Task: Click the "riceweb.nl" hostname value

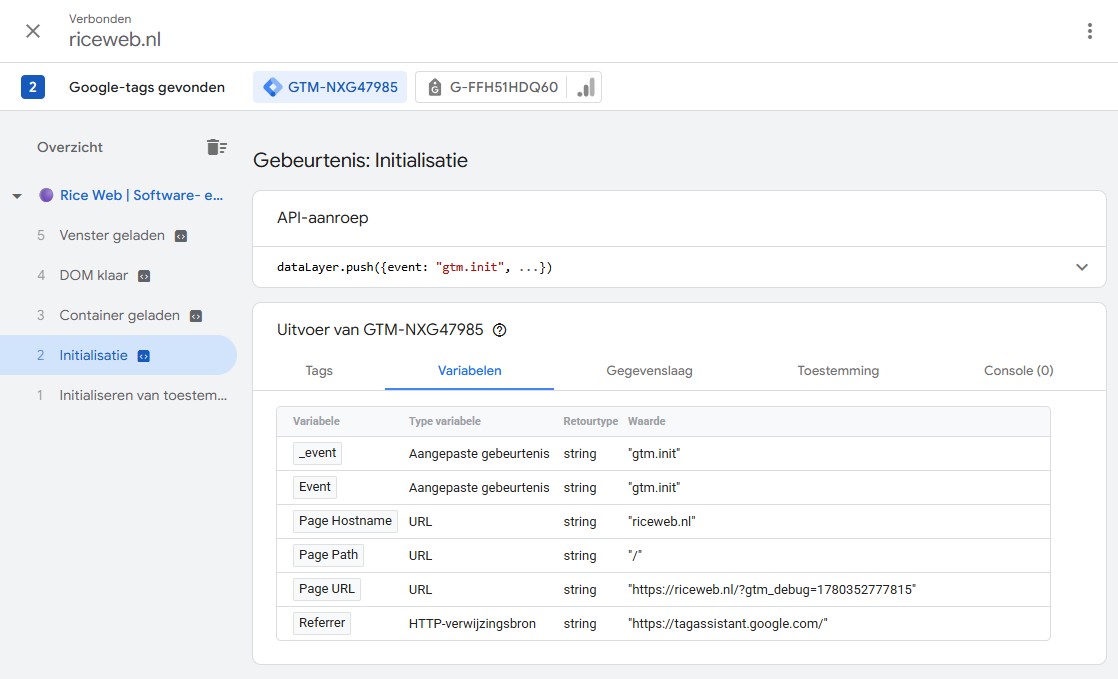Action: coord(661,521)
